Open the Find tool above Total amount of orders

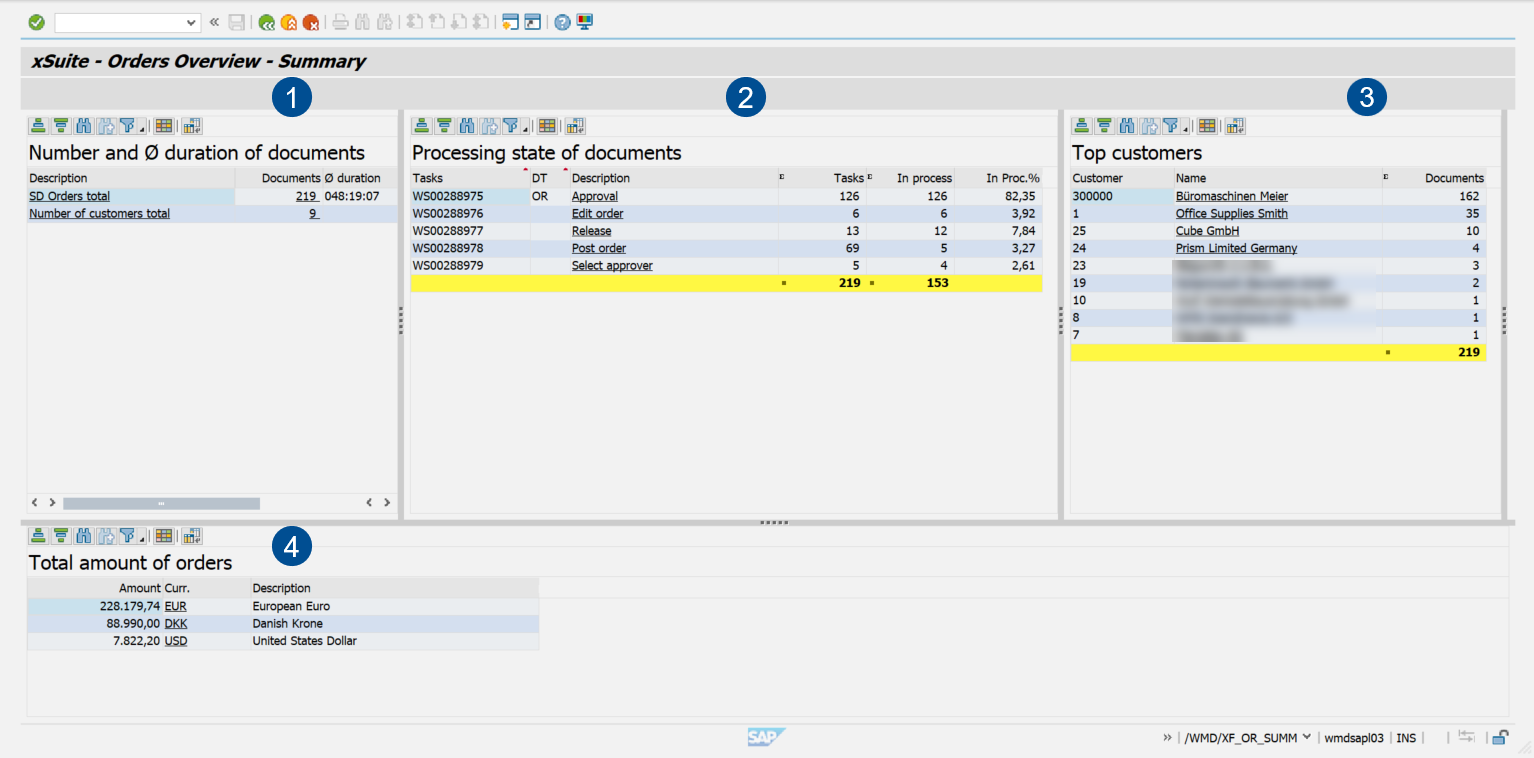84,535
